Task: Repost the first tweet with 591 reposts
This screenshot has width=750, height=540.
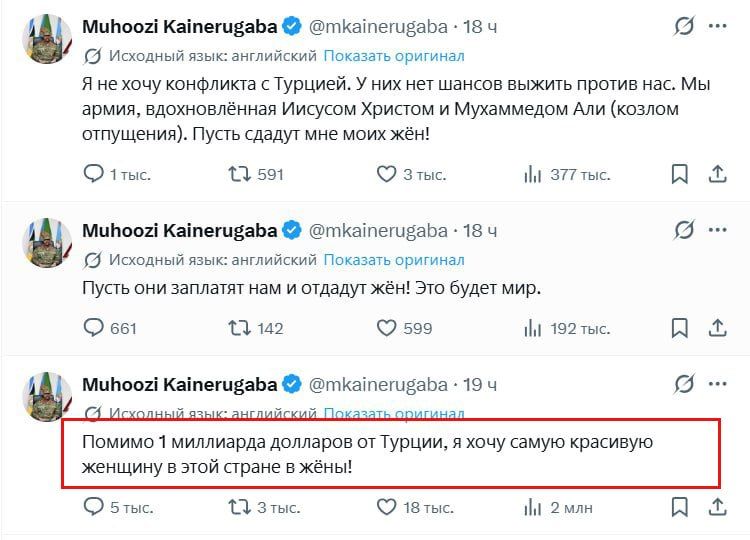Action: [x=240, y=174]
